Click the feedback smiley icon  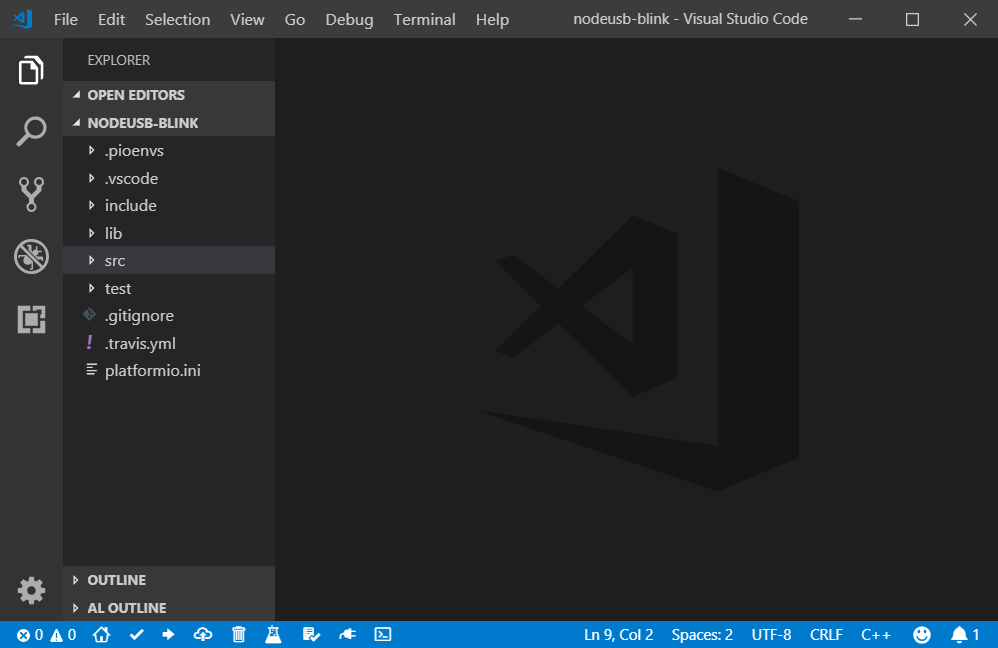pyautogui.click(x=922, y=635)
